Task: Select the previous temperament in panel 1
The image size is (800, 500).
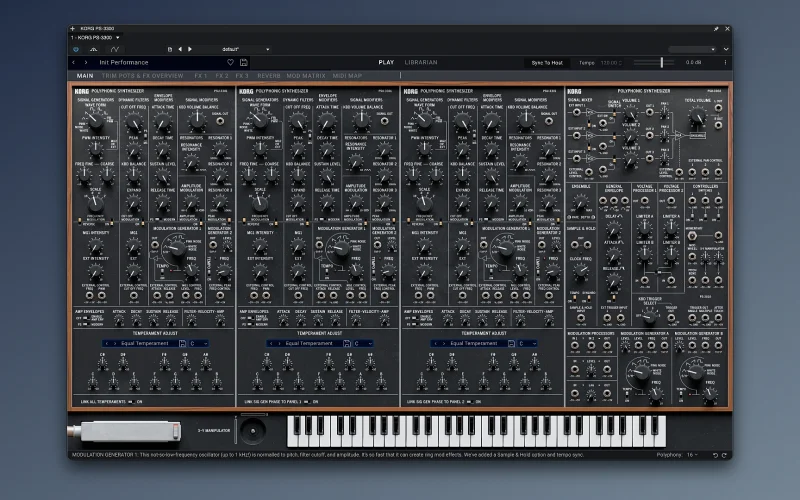Action: 106,343
